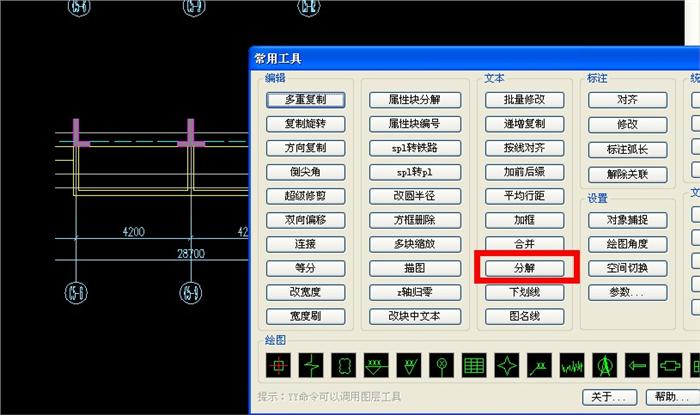
Task: Click the 常用工具 dialog title bar
Action: (x=475, y=58)
